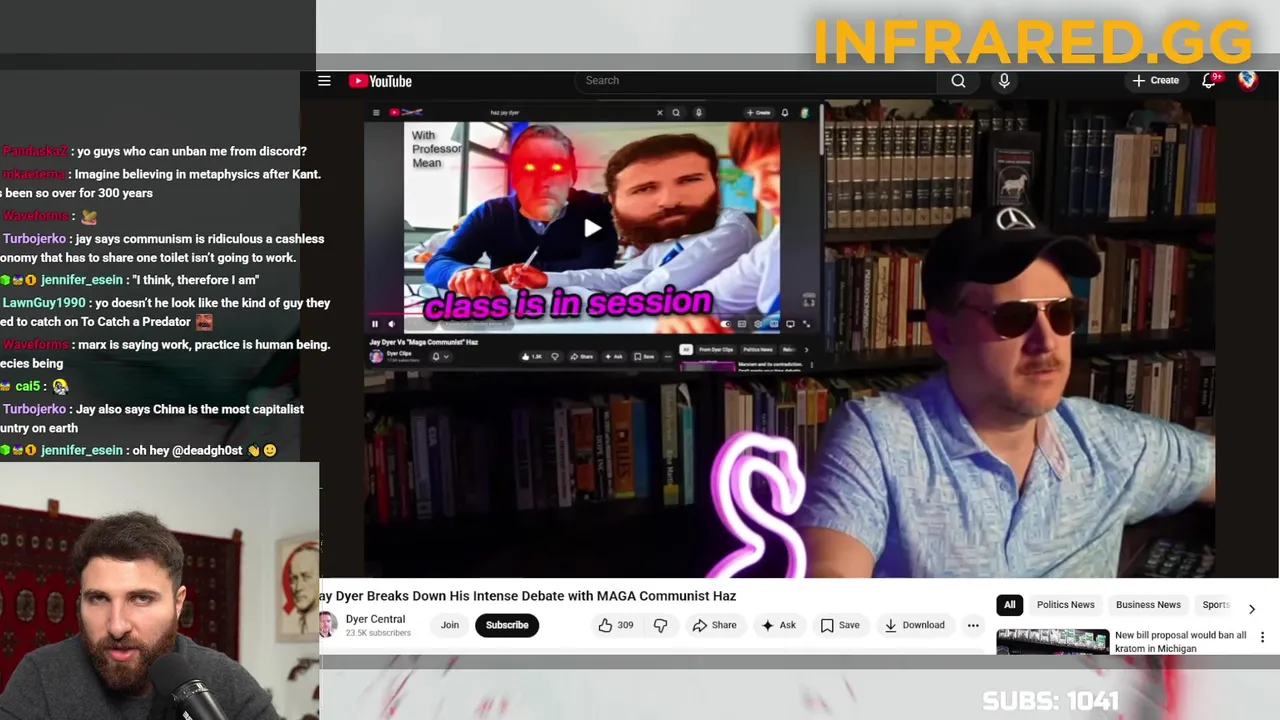Open the inner page Create button
This screenshot has width=1280, height=720.
758,113
